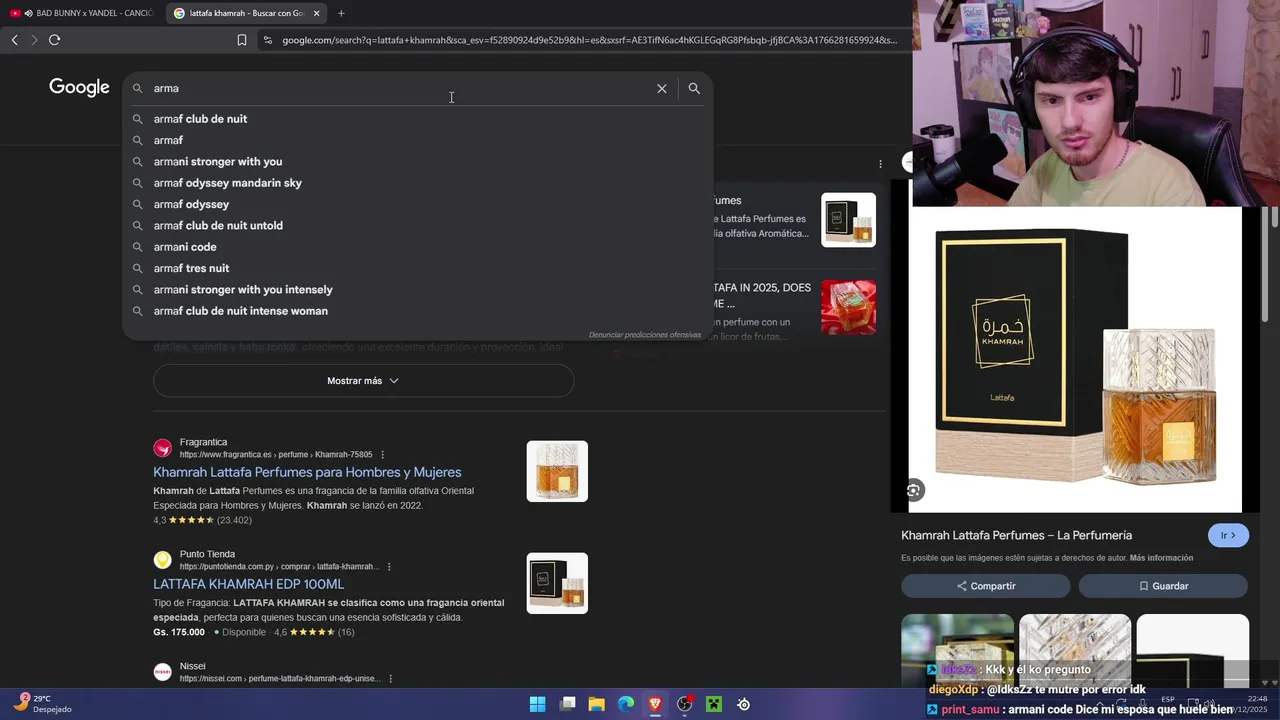
Task: Focus the search input containing 'arma'
Action: [400, 88]
